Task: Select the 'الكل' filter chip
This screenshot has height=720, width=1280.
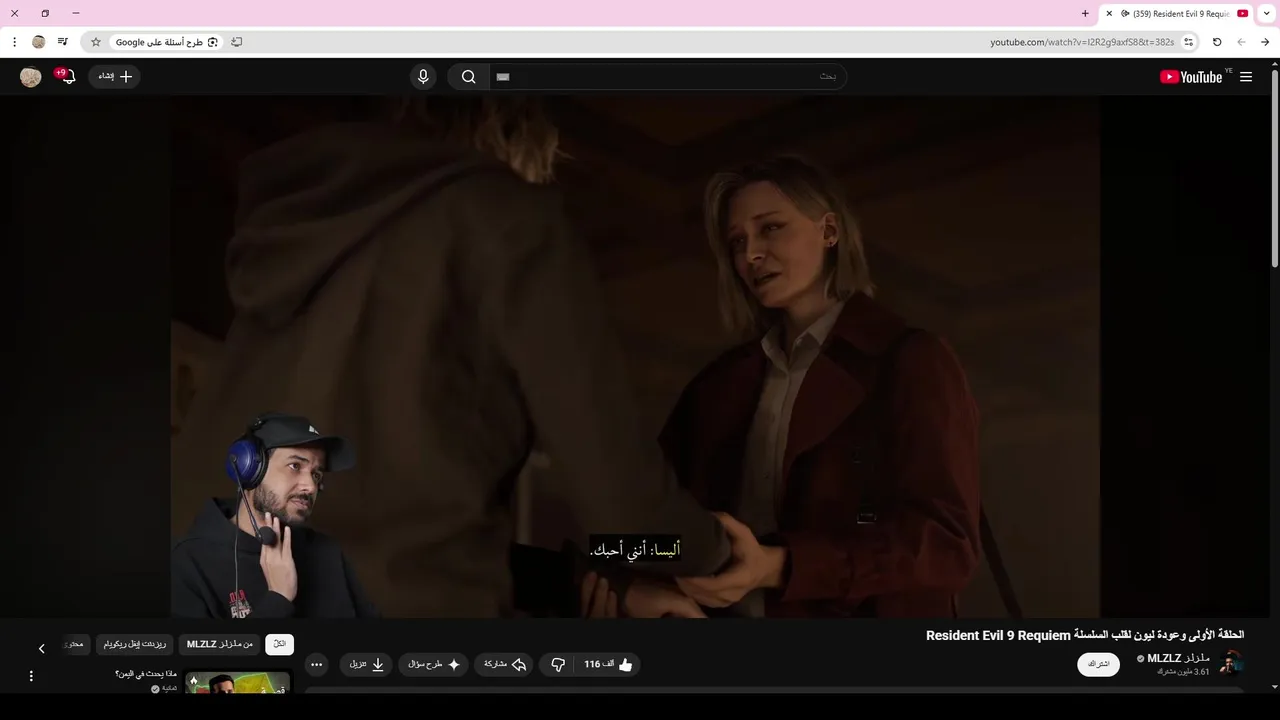Action: (280, 644)
